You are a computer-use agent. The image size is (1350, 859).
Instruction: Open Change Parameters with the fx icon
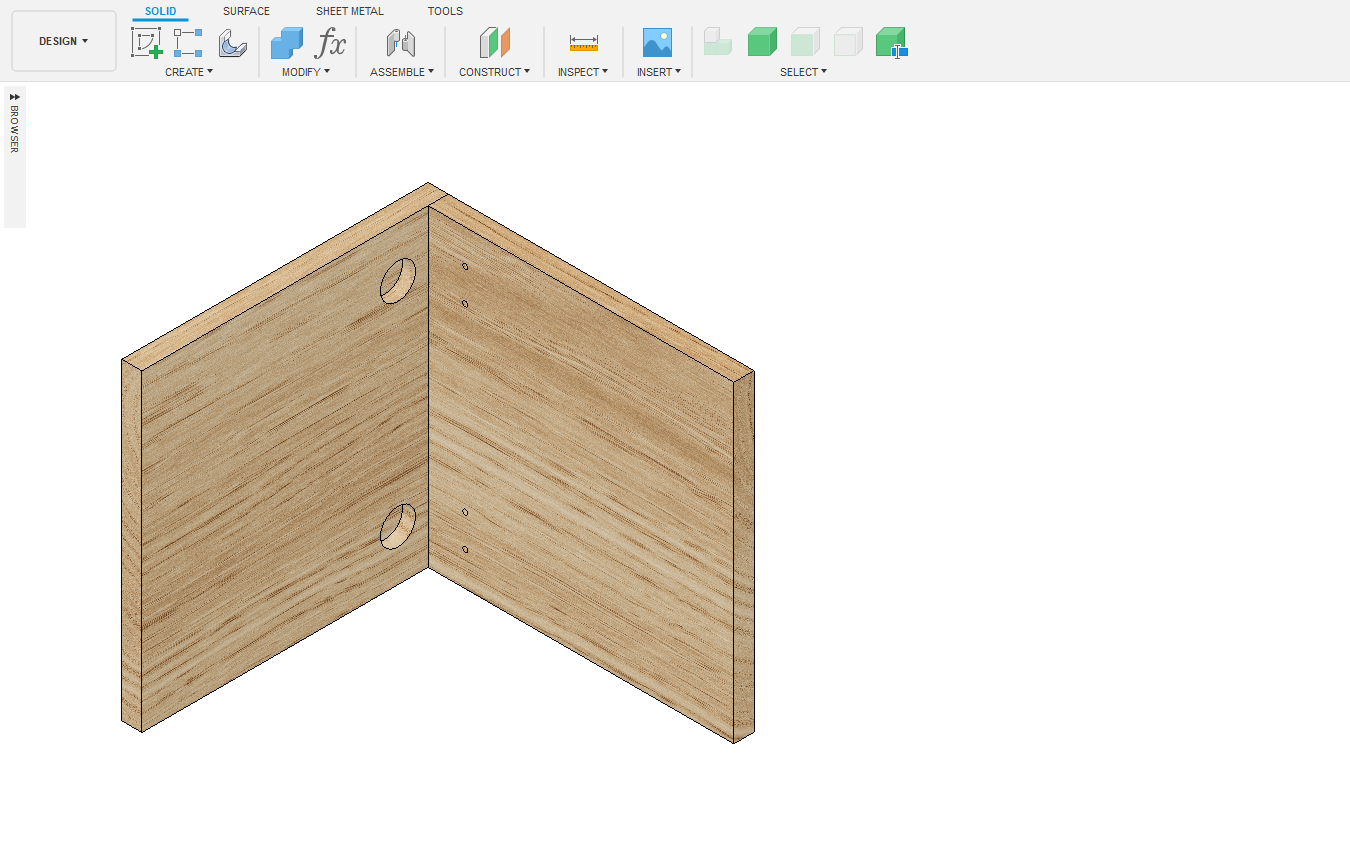(330, 43)
